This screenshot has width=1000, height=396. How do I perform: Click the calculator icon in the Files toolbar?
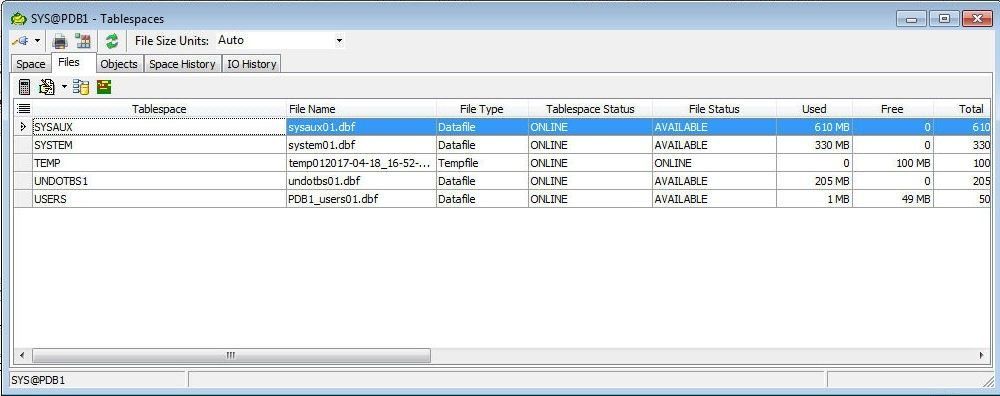(x=24, y=87)
